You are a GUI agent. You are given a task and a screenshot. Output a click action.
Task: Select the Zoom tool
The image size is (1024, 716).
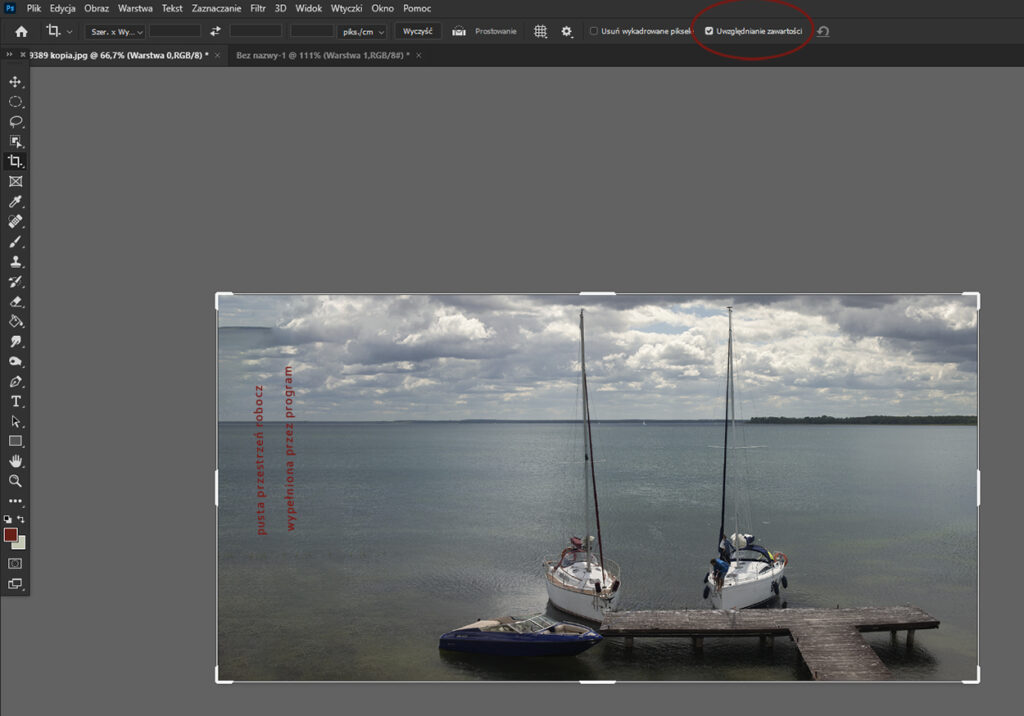[14, 481]
